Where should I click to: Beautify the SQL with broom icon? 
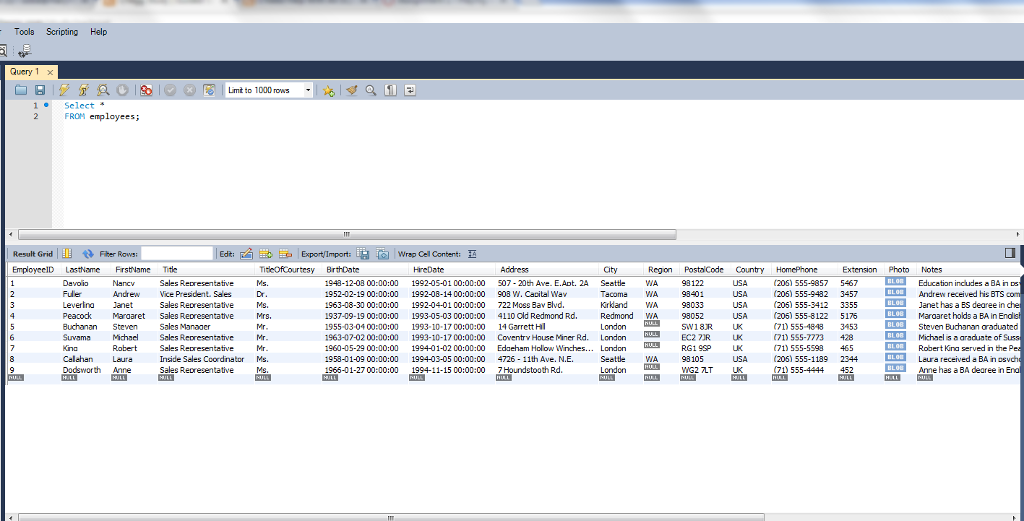point(352,90)
